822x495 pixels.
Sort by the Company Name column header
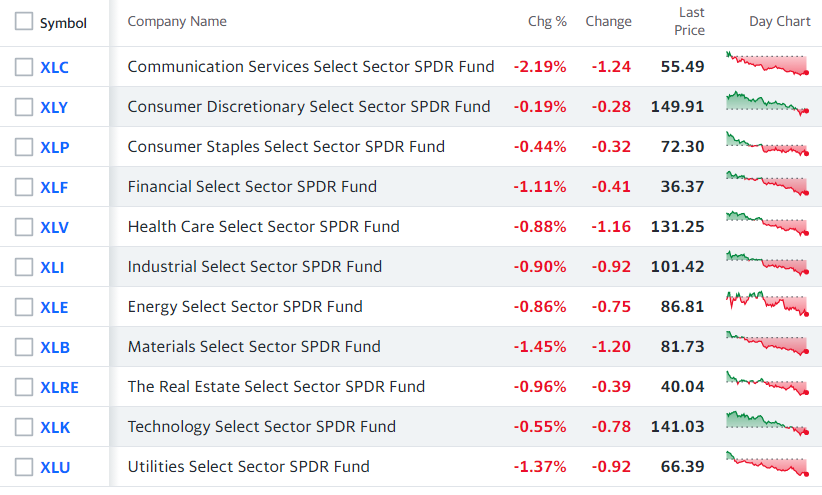point(177,21)
